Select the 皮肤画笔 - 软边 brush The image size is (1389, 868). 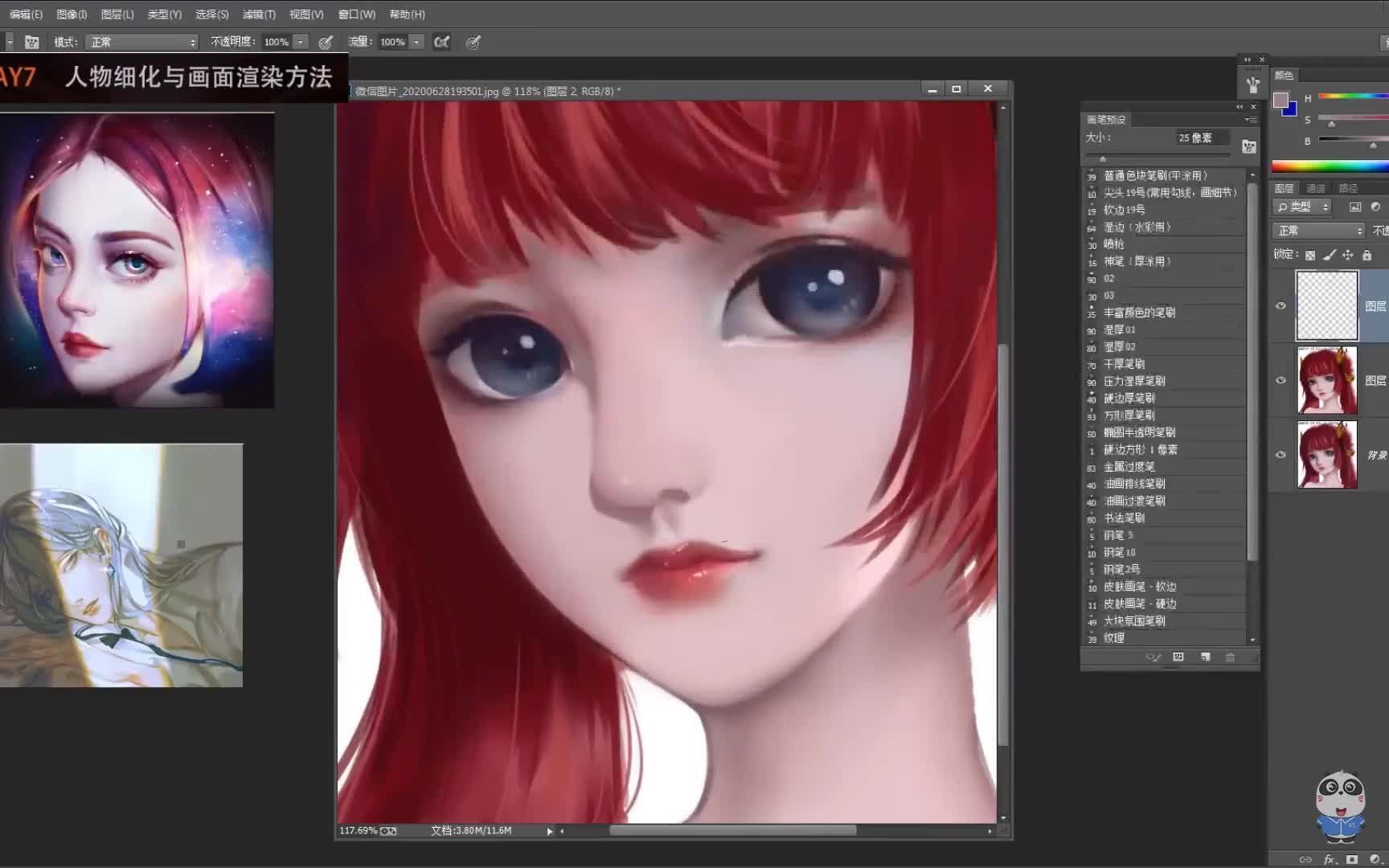point(1164,587)
